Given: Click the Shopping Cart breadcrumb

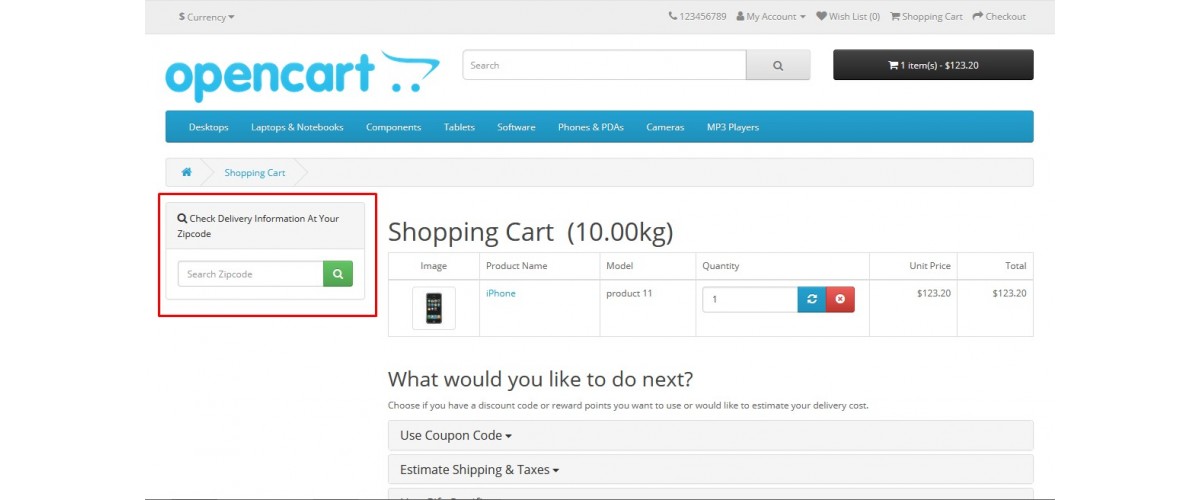Looking at the screenshot, I should (x=254, y=173).
